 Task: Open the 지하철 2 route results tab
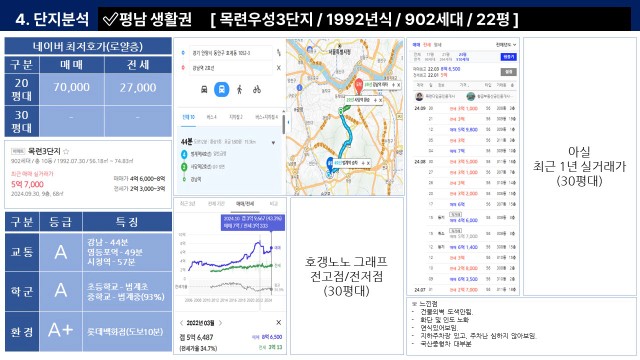click(x=236, y=117)
